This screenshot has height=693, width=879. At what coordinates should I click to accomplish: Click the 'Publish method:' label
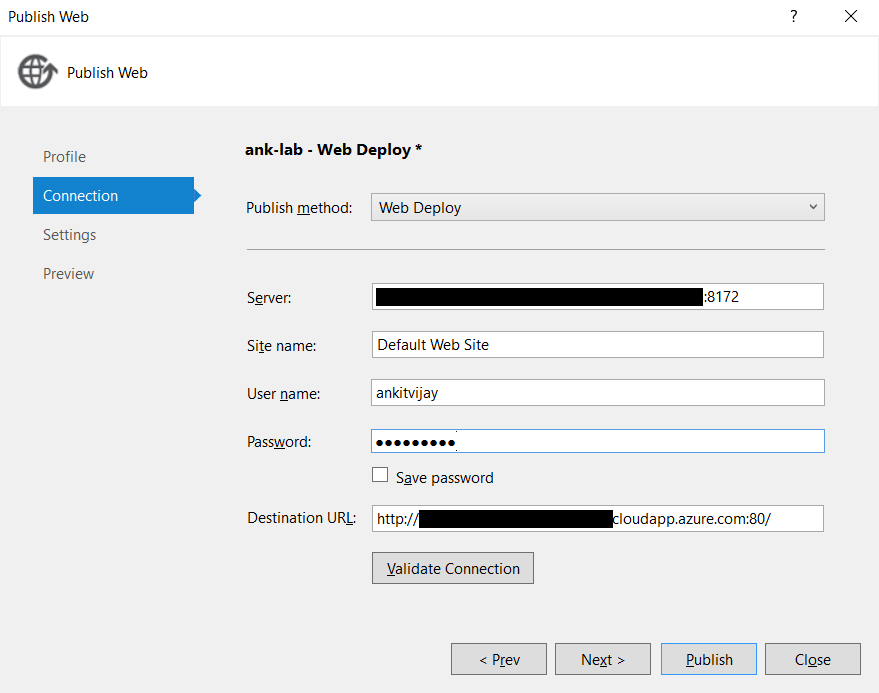pyautogui.click(x=299, y=208)
